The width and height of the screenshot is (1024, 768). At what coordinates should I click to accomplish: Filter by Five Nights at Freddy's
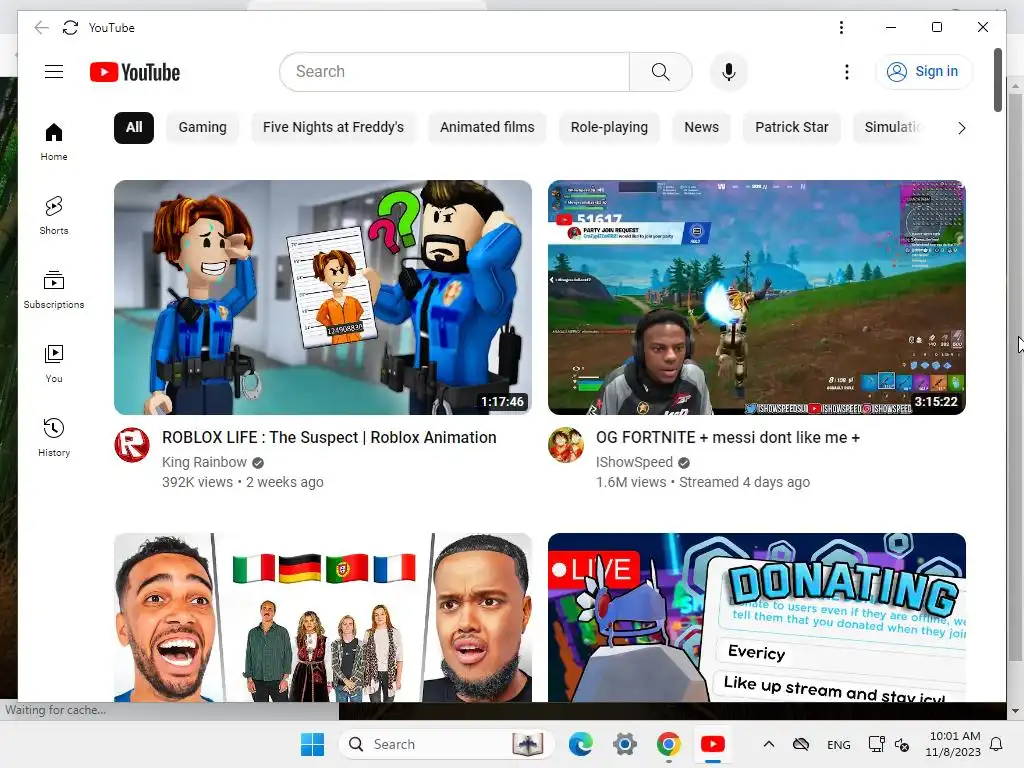(333, 127)
